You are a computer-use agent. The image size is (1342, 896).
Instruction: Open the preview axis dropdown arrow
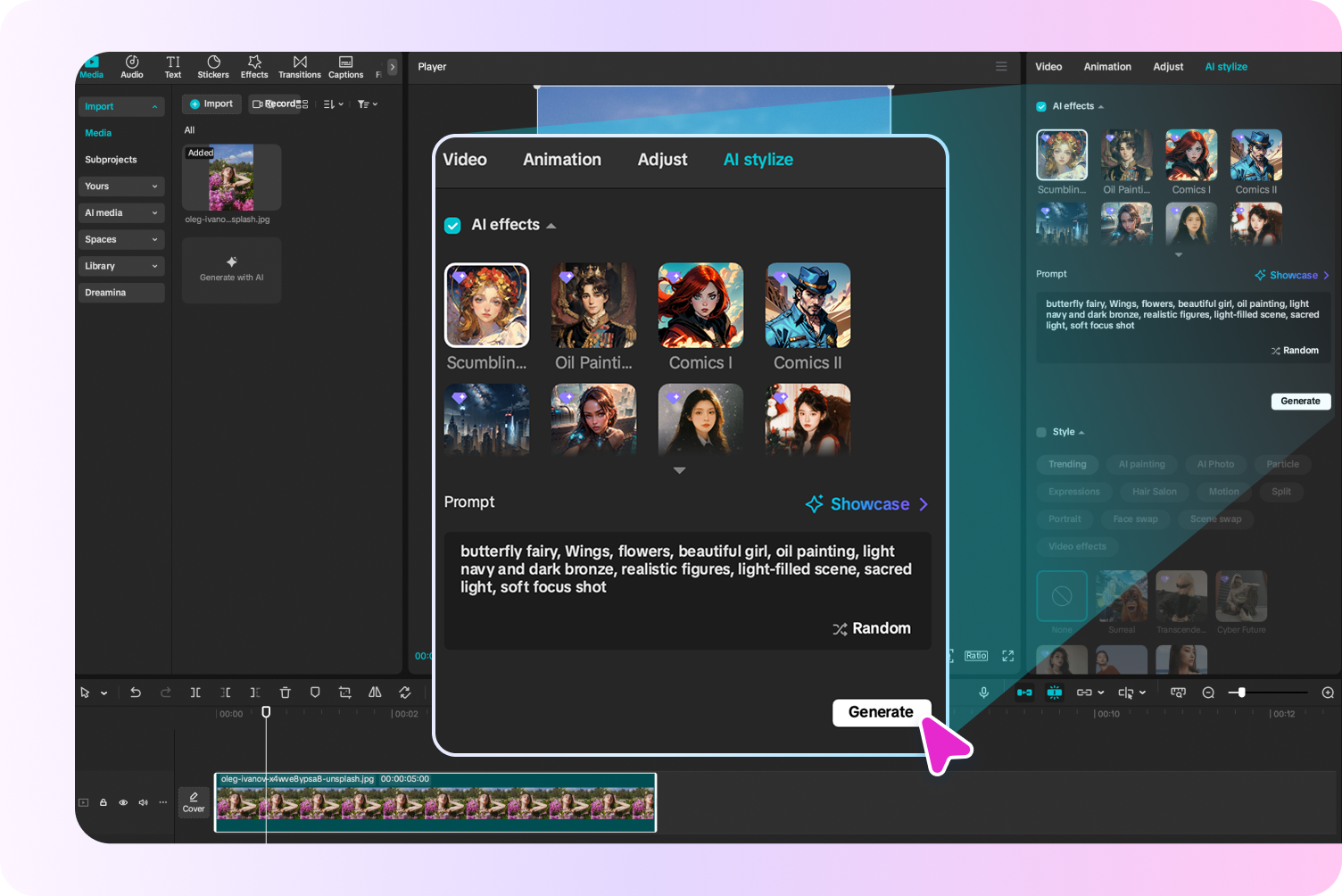click(1143, 693)
